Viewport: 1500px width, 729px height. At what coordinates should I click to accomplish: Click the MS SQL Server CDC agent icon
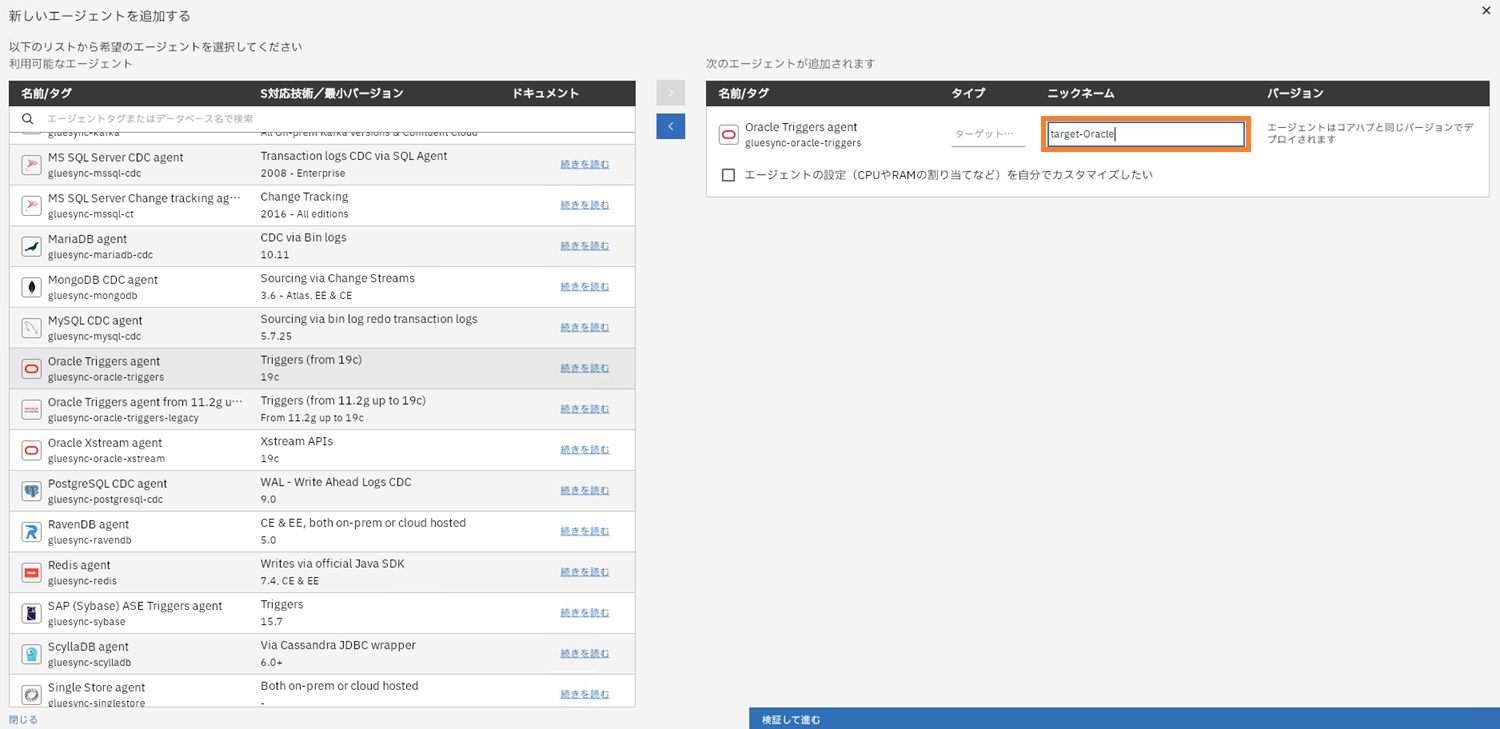click(31, 164)
